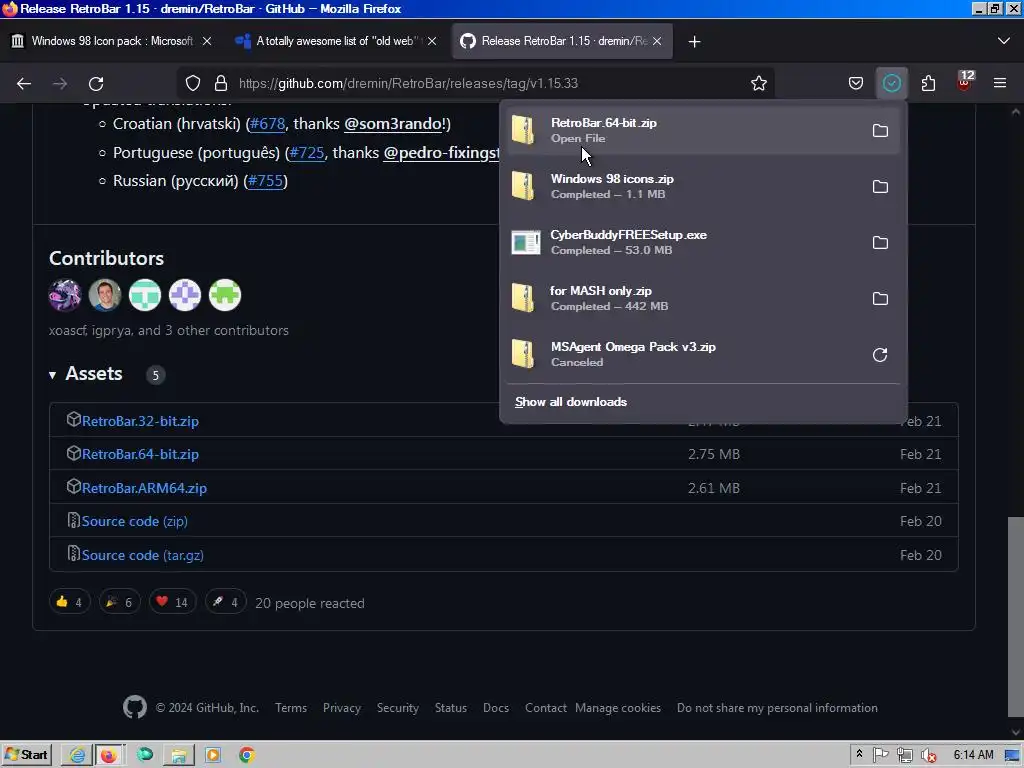Screen dimensions: 1024x768
Task: Open the Windows Start menu
Action: click(27, 756)
